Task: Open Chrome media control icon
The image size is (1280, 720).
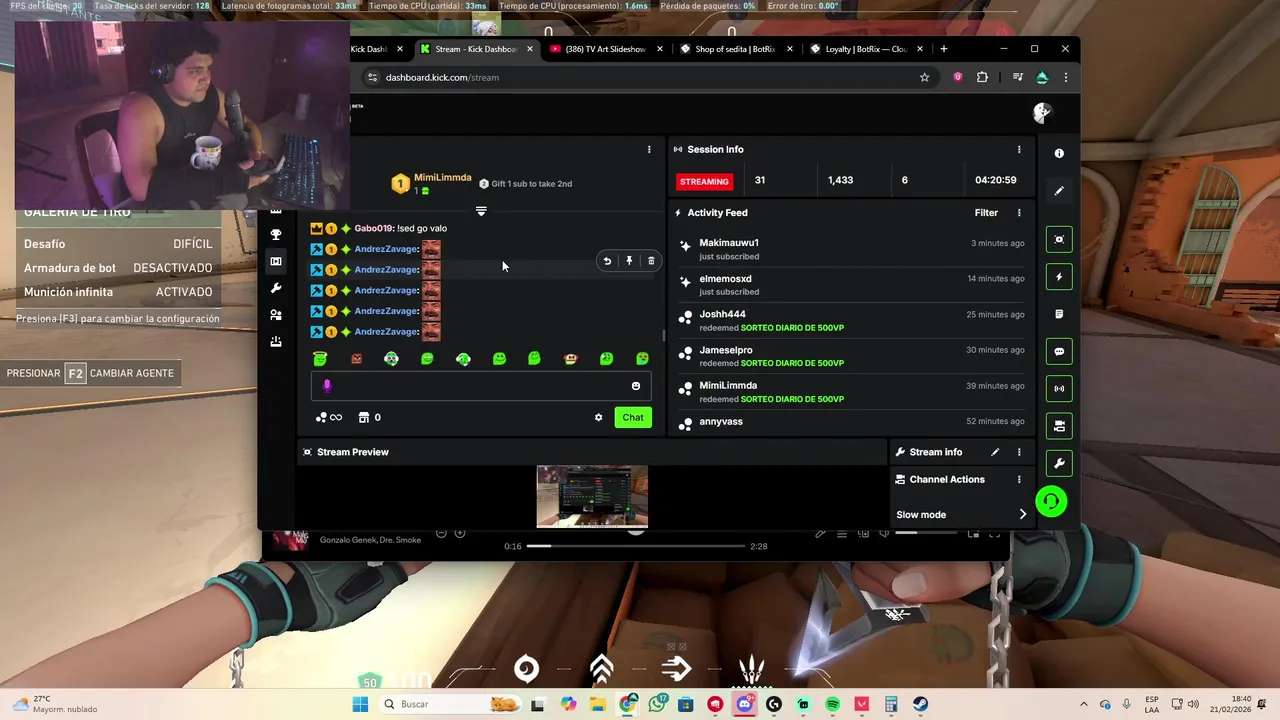Action: 1018,77
